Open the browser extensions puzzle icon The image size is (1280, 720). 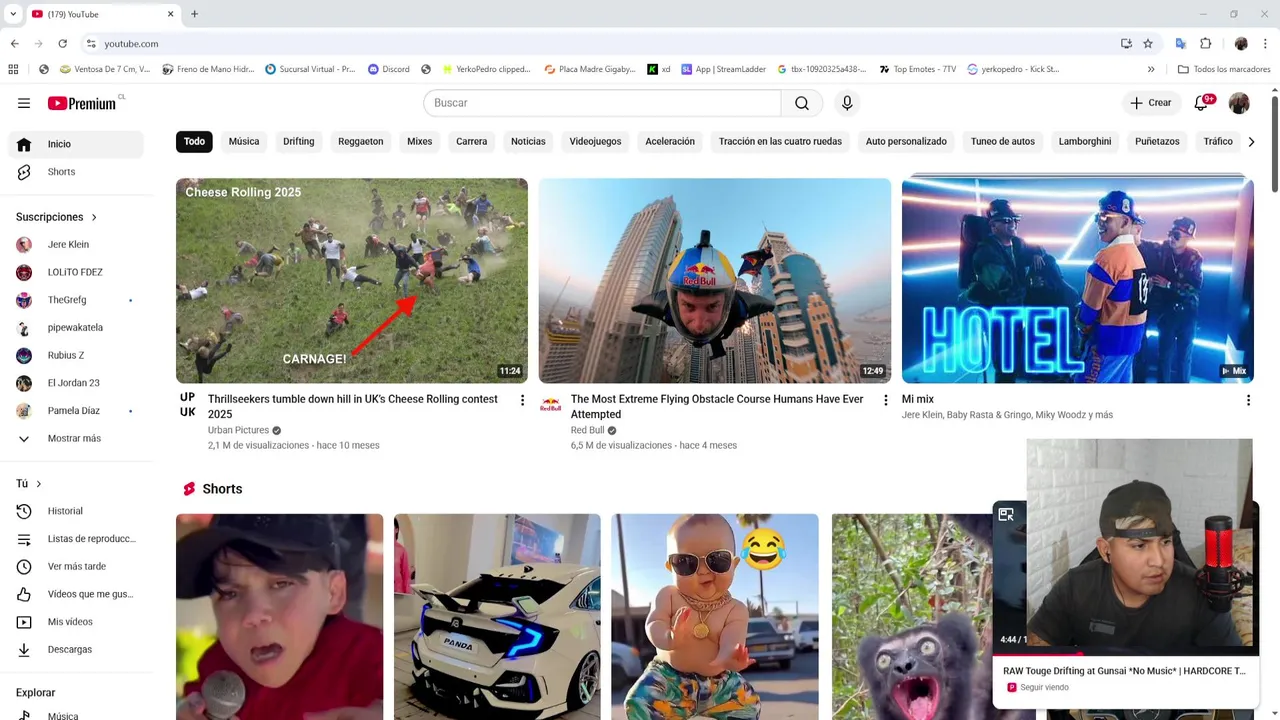[x=1205, y=44]
